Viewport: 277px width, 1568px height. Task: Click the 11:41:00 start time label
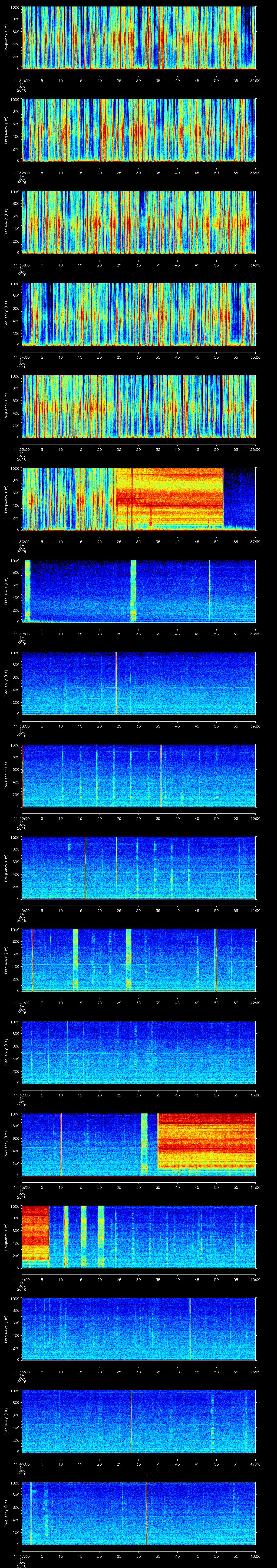[x=22, y=1003]
